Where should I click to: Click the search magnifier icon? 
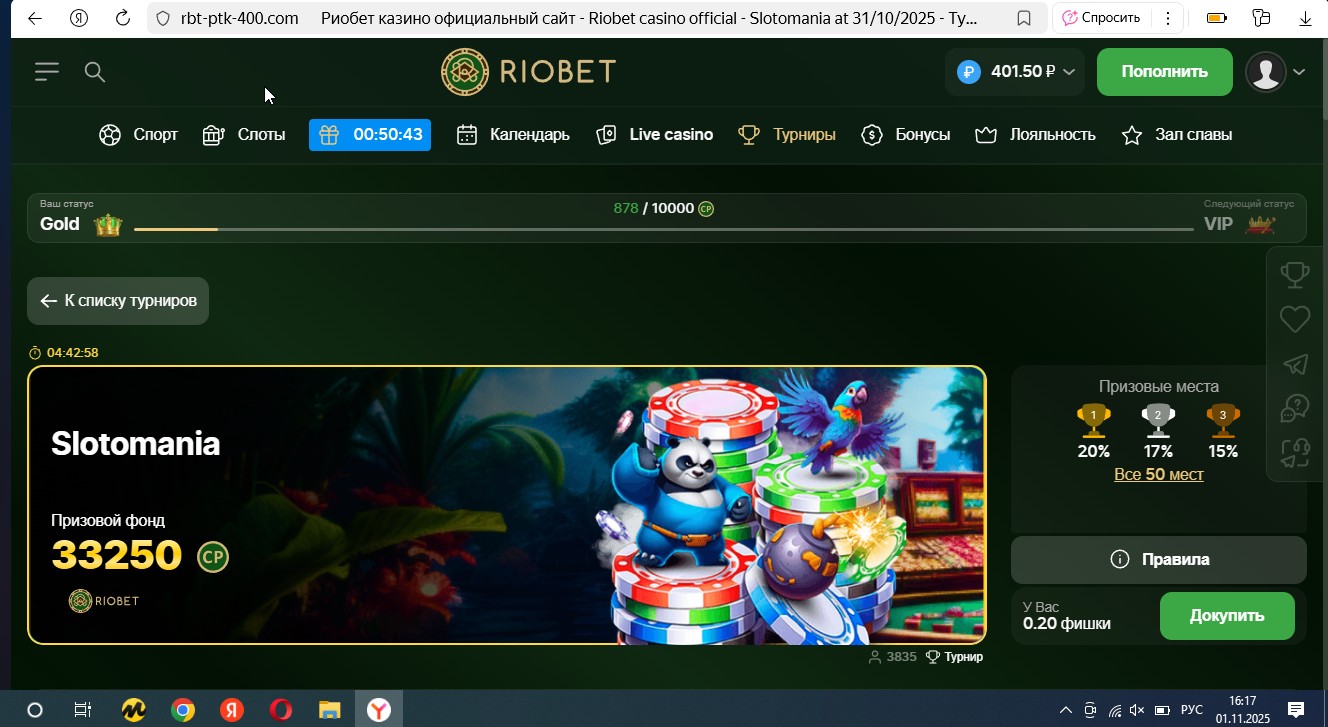tap(95, 71)
